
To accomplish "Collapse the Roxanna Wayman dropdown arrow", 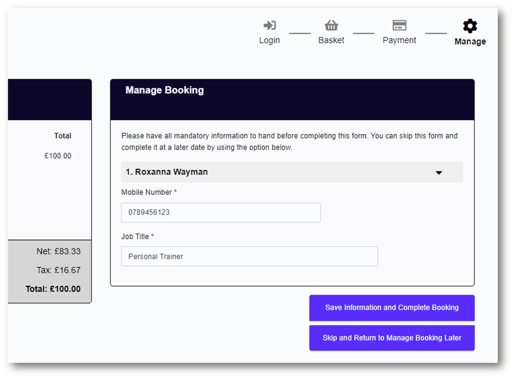I will [439, 173].
